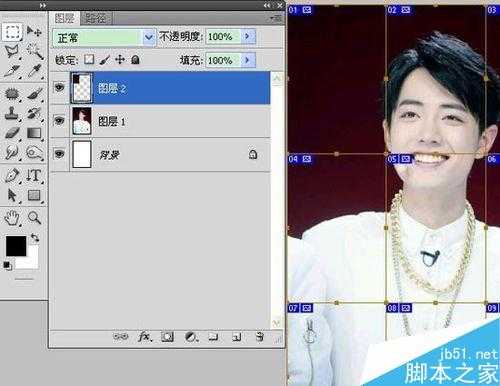
Task: Open layer style fx menu
Action: [x=145, y=337]
